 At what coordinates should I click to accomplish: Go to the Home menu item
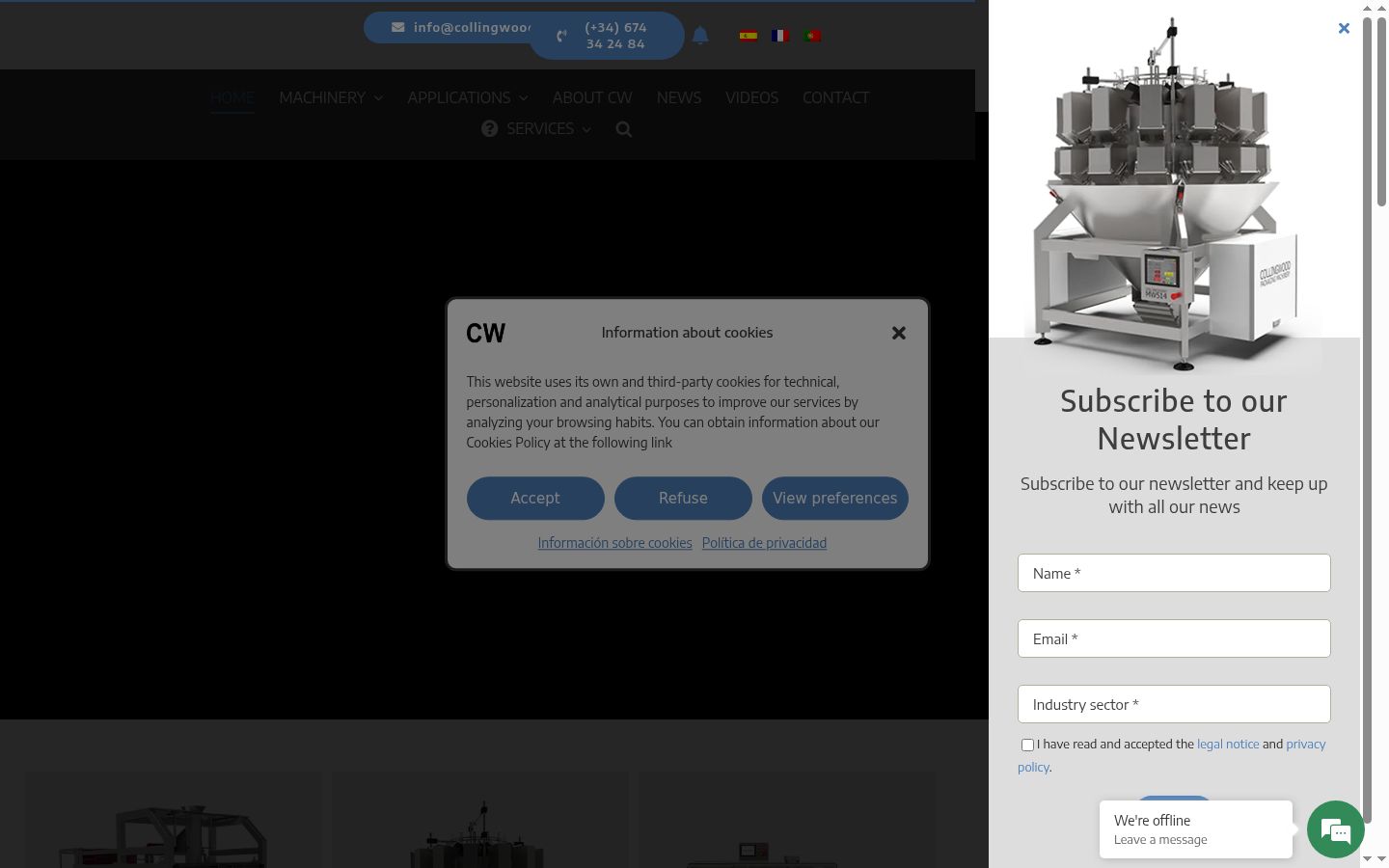pos(232,97)
